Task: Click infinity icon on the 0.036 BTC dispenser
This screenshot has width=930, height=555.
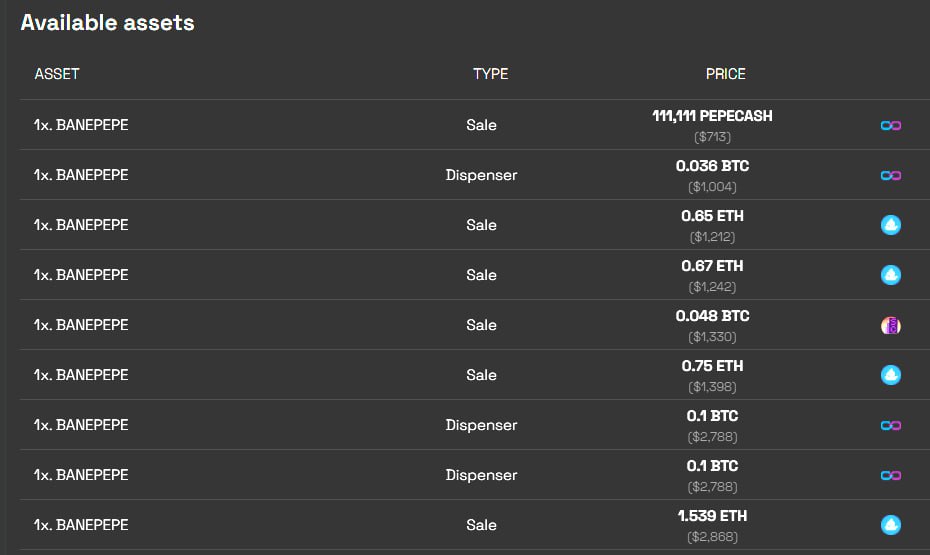Action: pyautogui.click(x=890, y=176)
